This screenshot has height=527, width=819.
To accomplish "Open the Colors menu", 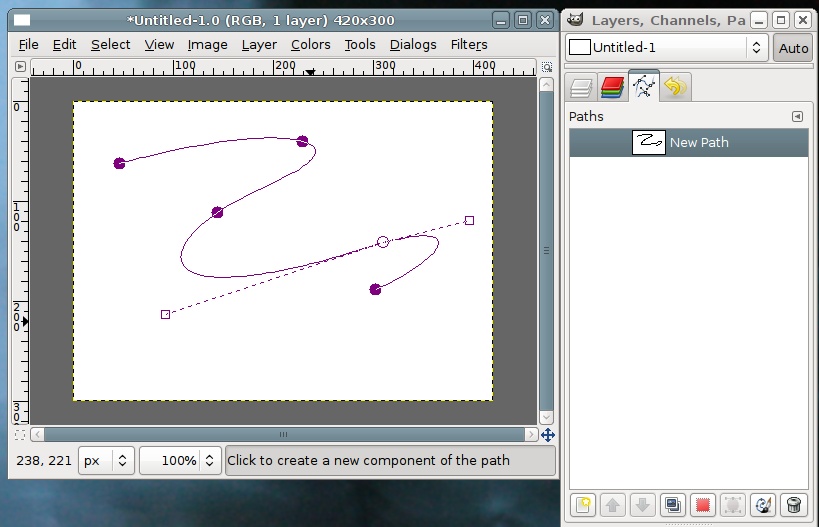I will pos(310,45).
